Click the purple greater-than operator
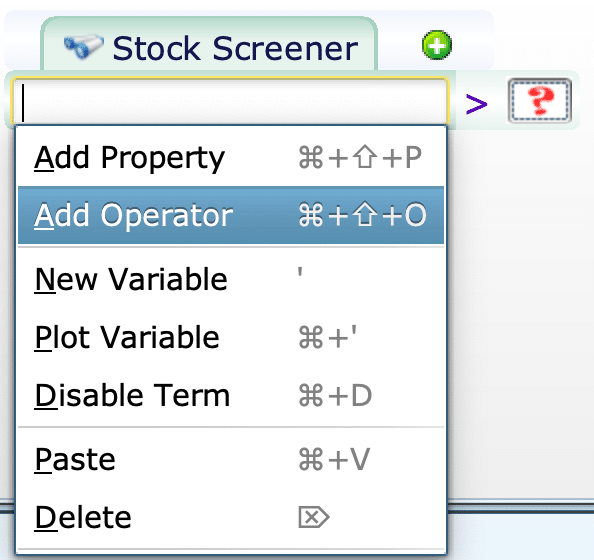Viewport: 594px width, 560px height. point(476,104)
